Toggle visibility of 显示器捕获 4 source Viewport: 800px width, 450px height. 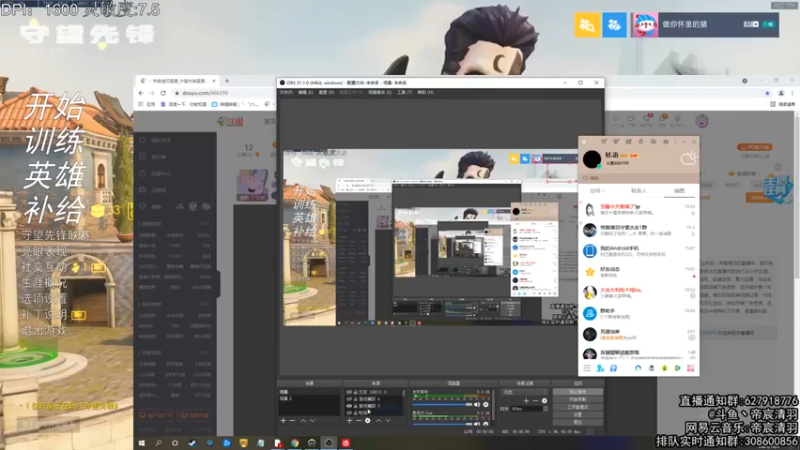pyautogui.click(x=349, y=399)
